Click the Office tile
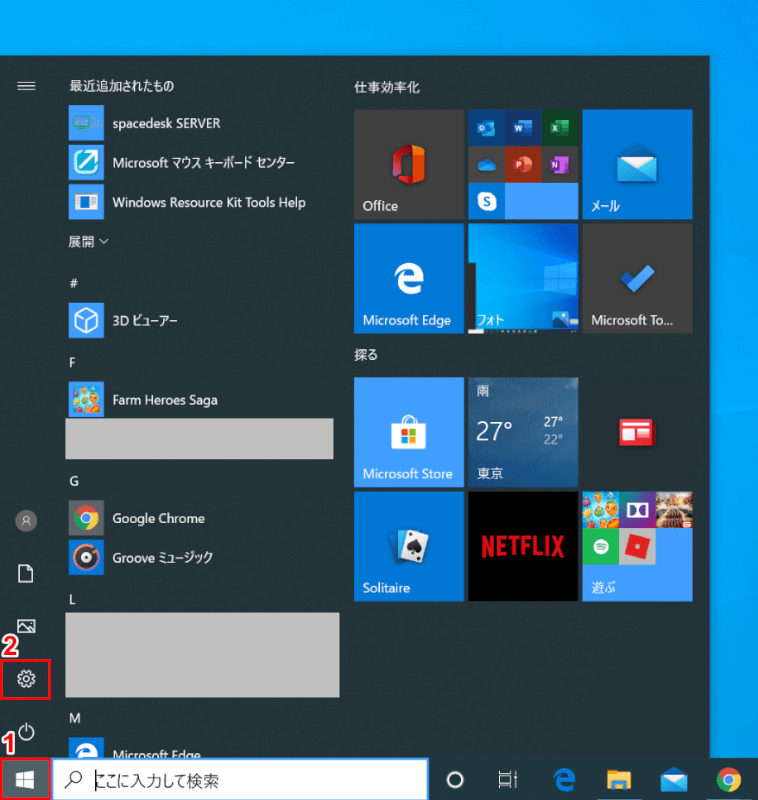Viewport: 758px width, 800px height. [409, 164]
